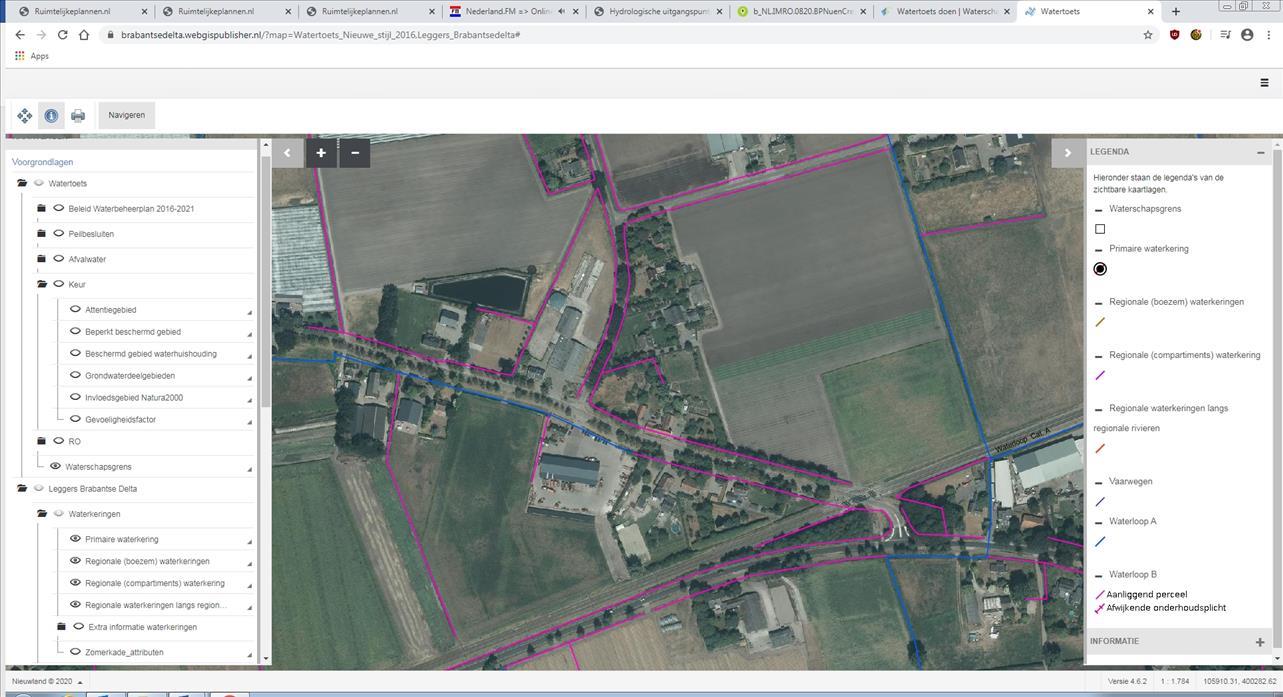Image resolution: width=1283 pixels, height=697 pixels.
Task: Collapse the Keur folder
Action: [x=42, y=284]
